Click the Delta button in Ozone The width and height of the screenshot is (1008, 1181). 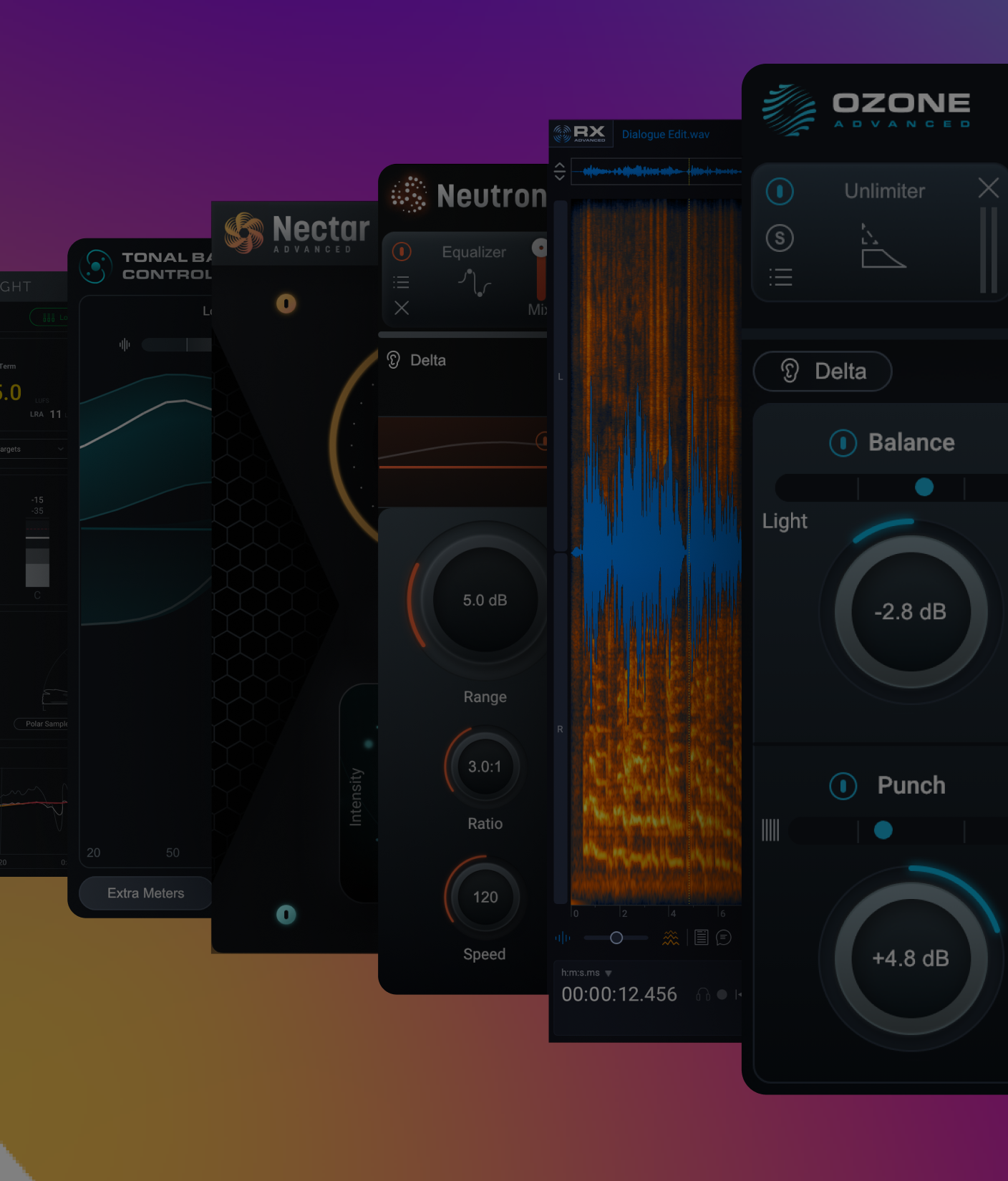tap(823, 371)
